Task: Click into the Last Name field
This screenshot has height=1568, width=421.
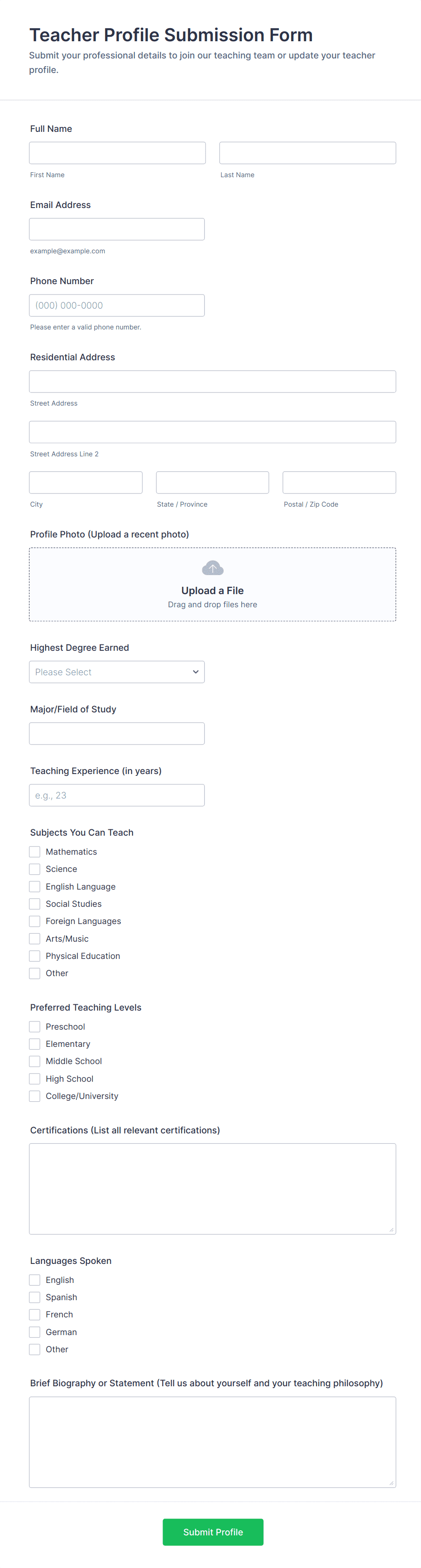Action: point(307,153)
